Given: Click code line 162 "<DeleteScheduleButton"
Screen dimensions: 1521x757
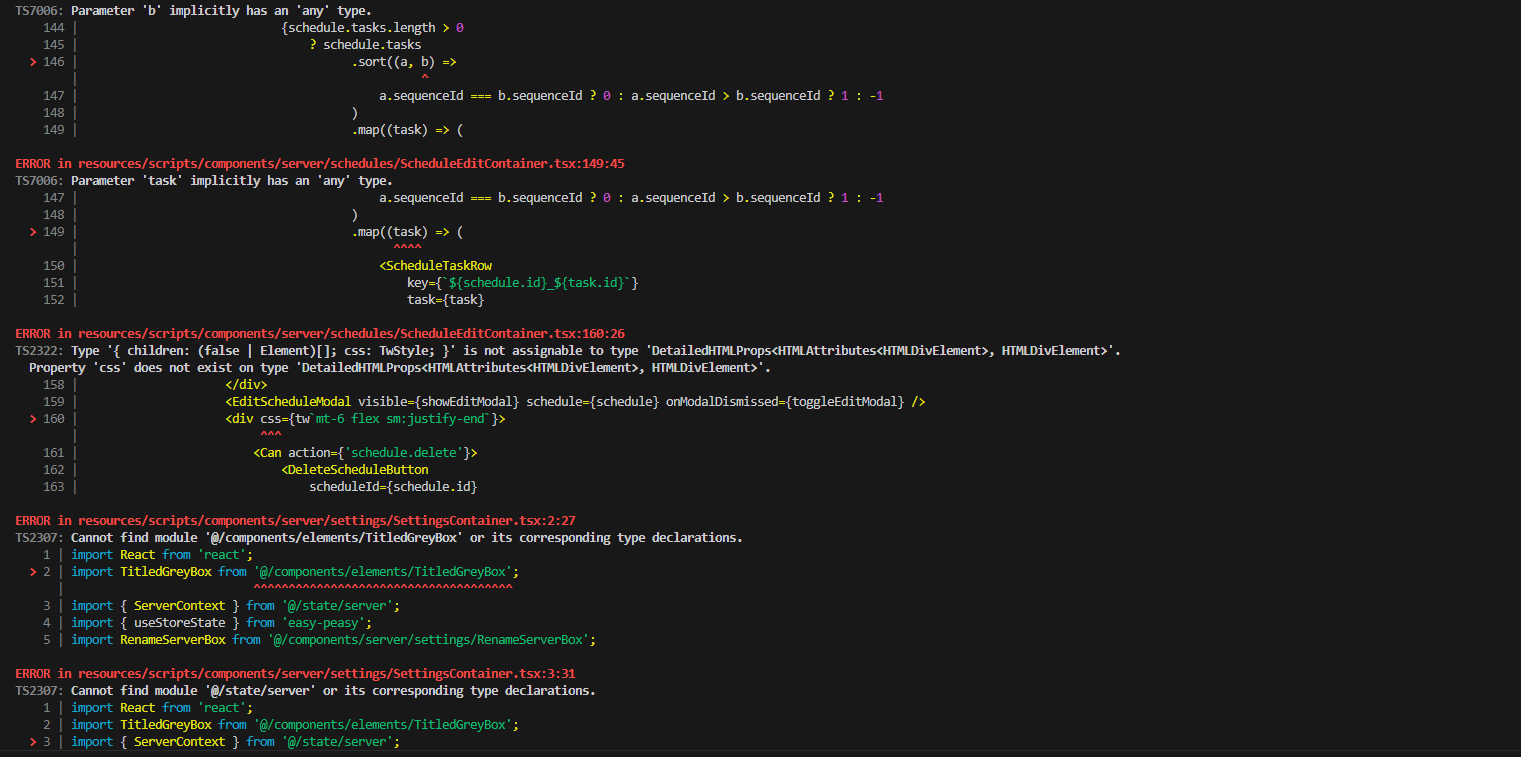Looking at the screenshot, I should point(355,470).
